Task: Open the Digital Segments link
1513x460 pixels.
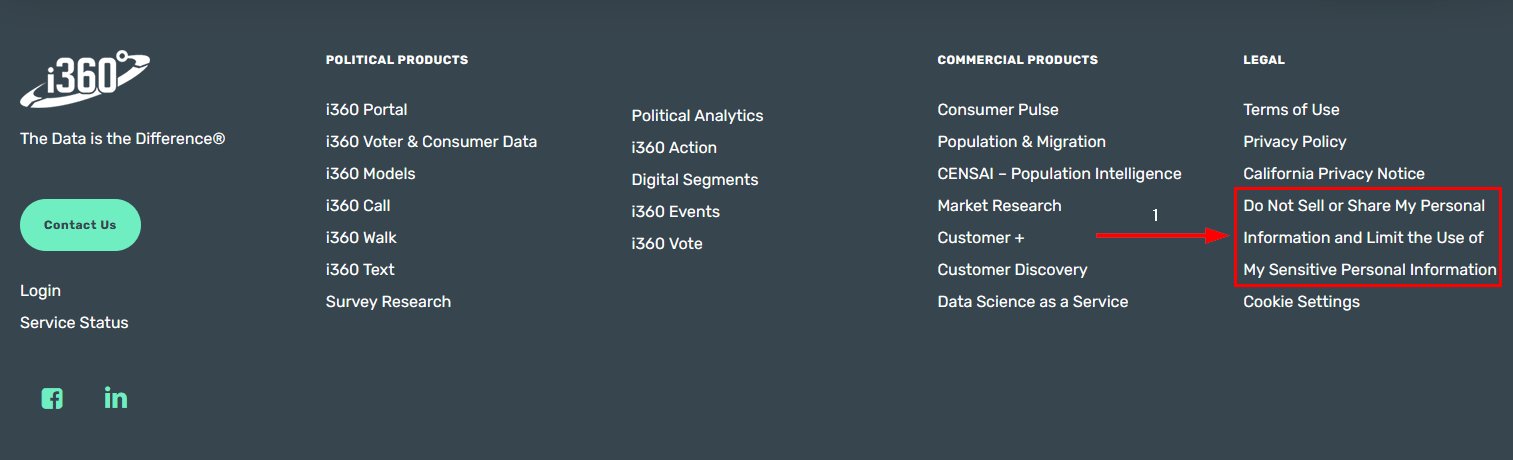Action: tap(694, 180)
